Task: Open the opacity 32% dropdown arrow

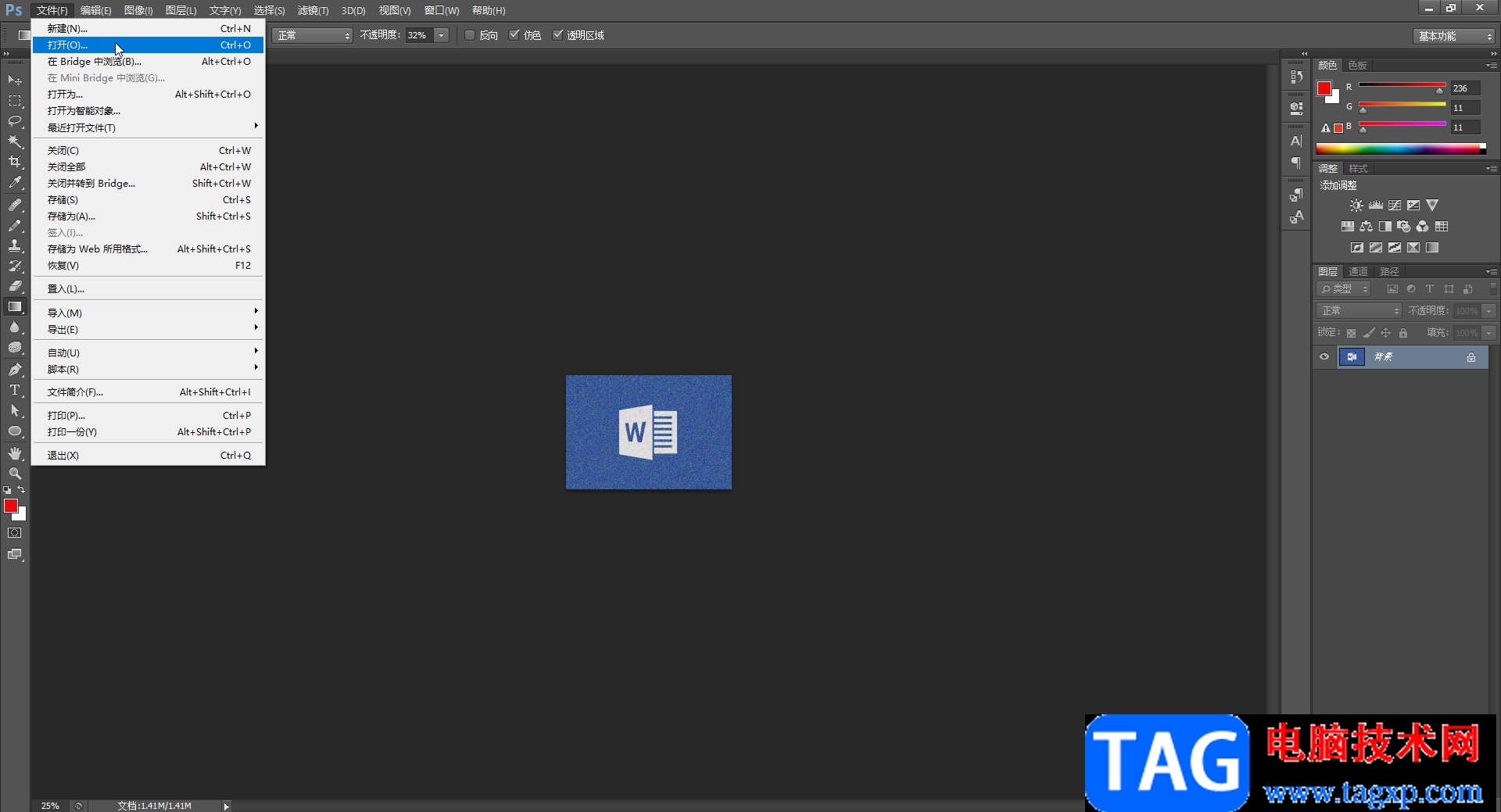Action: [442, 35]
